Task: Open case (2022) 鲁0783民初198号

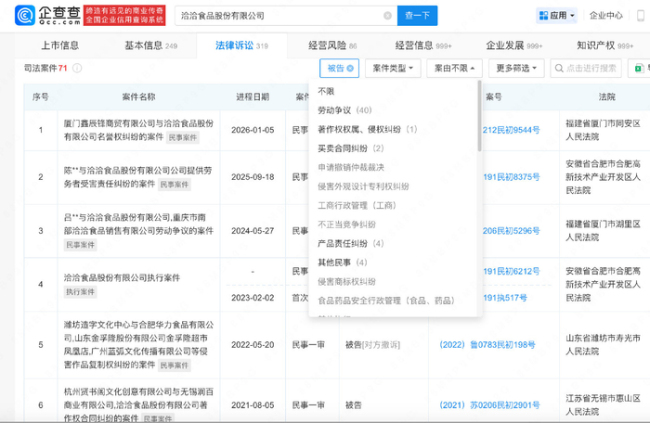Action: tap(488, 345)
